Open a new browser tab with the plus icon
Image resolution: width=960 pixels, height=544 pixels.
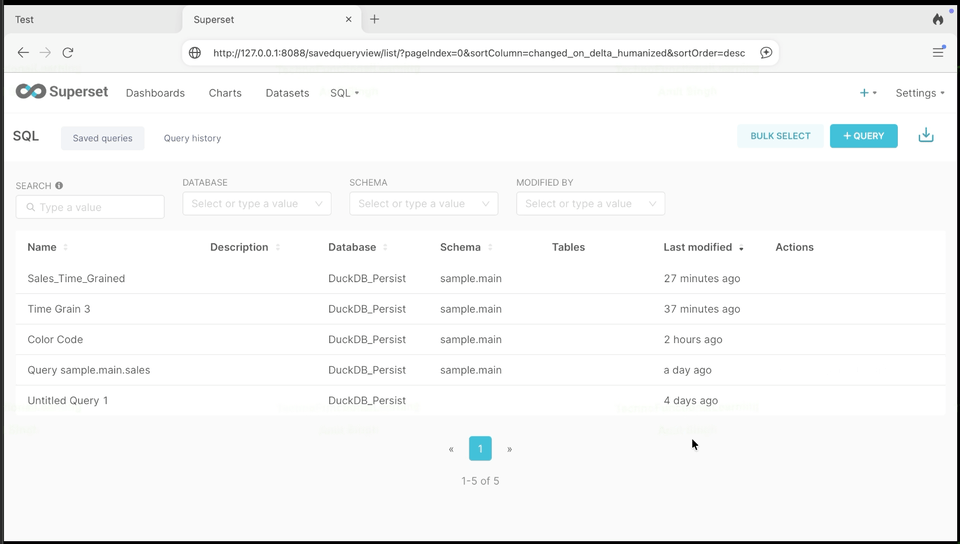point(374,19)
